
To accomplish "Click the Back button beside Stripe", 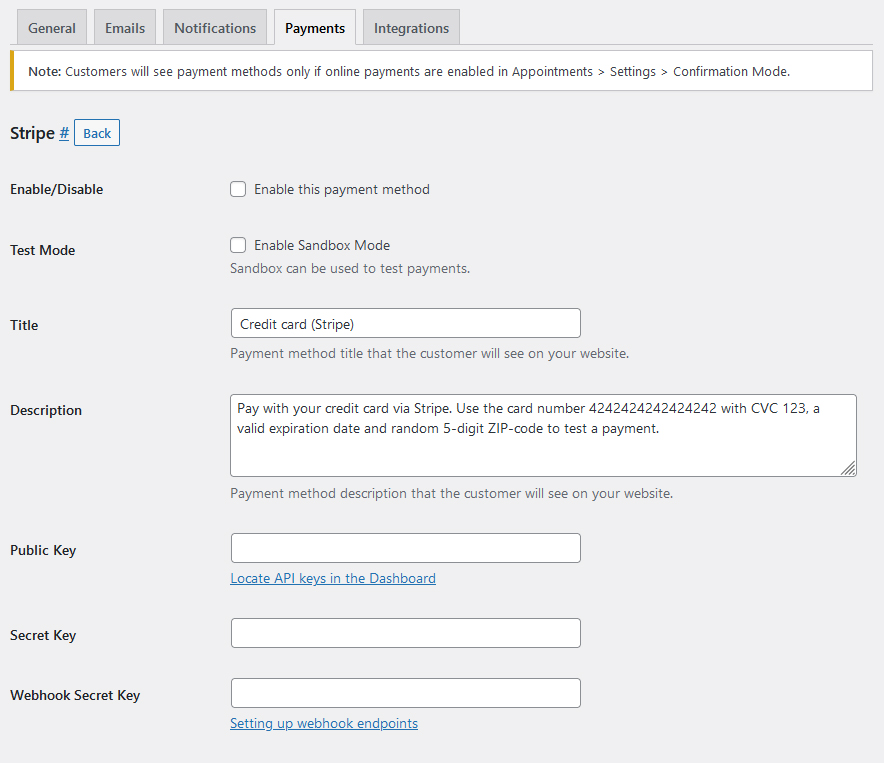I will pos(97,133).
